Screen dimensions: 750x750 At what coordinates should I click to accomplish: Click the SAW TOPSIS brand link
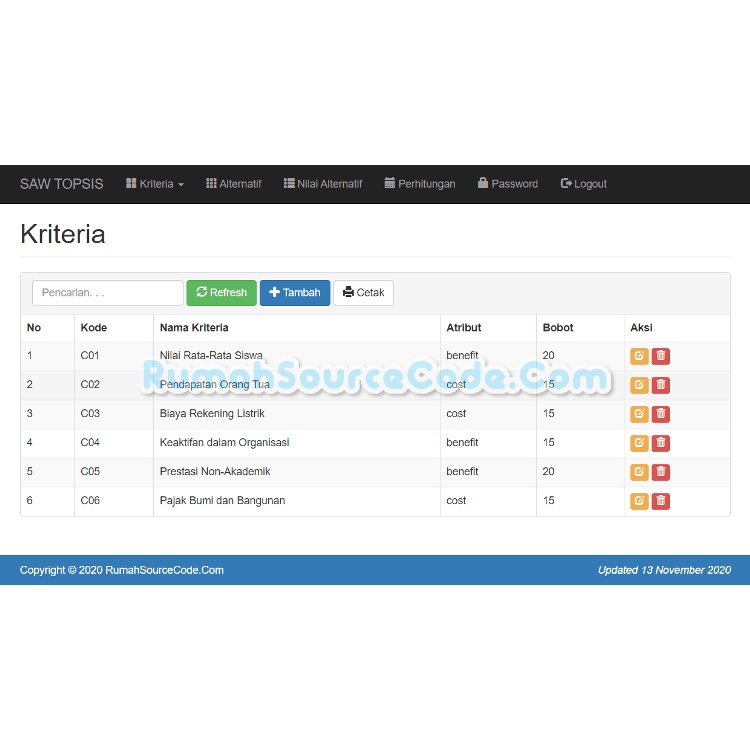pyautogui.click(x=62, y=184)
